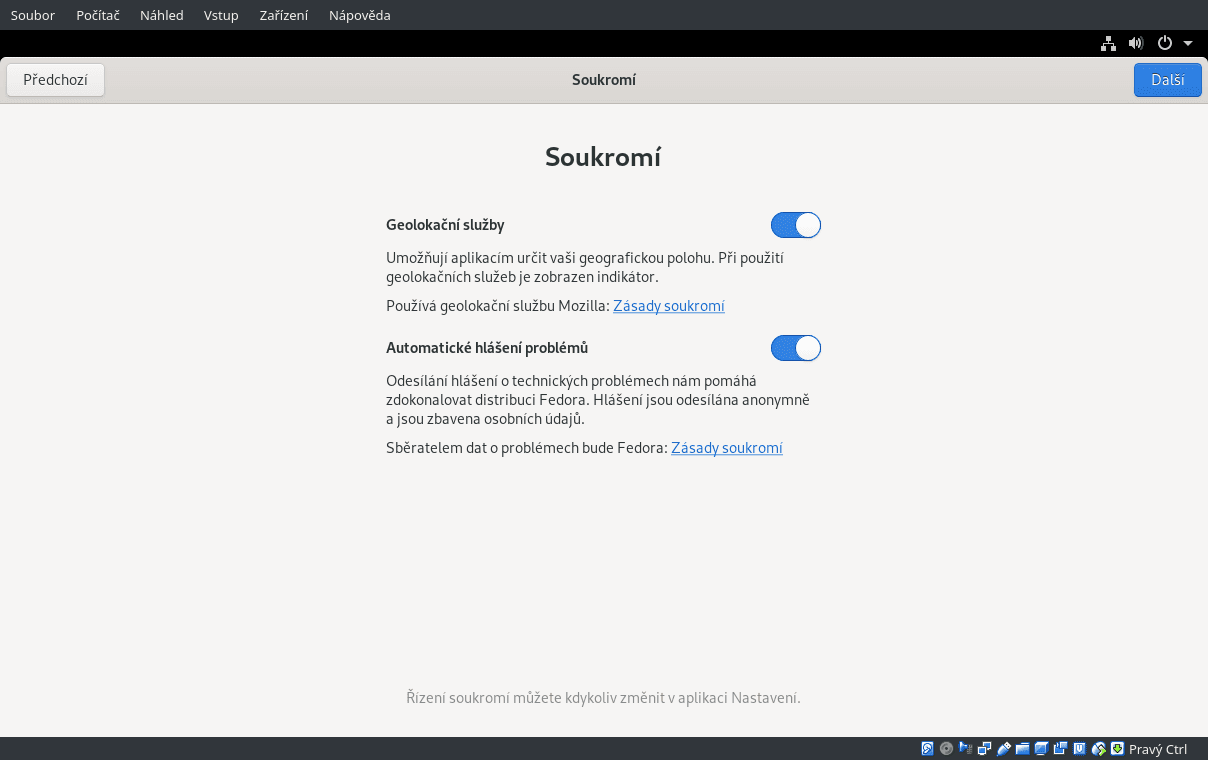Click the VirtualBox audio status icon

(964, 748)
